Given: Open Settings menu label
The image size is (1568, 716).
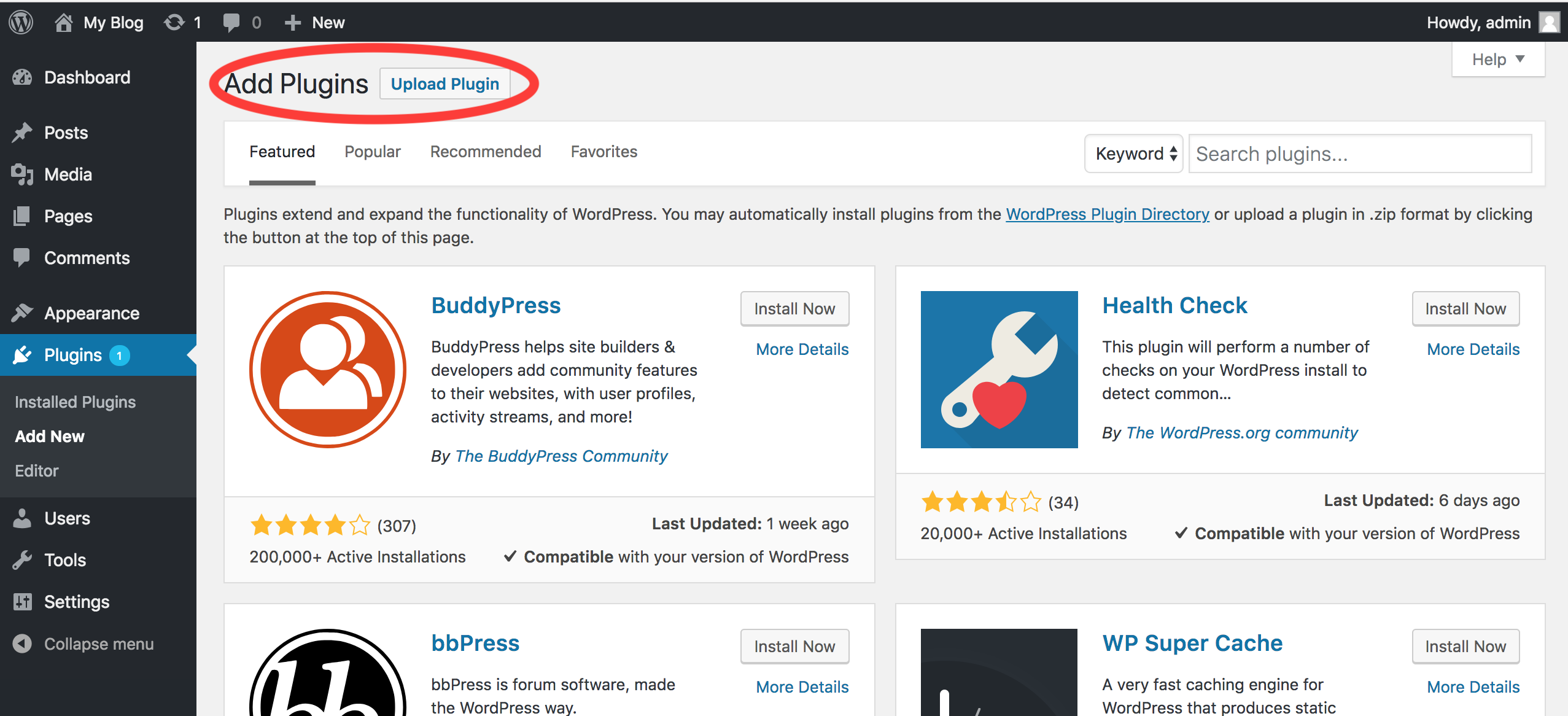Looking at the screenshot, I should (x=77, y=602).
